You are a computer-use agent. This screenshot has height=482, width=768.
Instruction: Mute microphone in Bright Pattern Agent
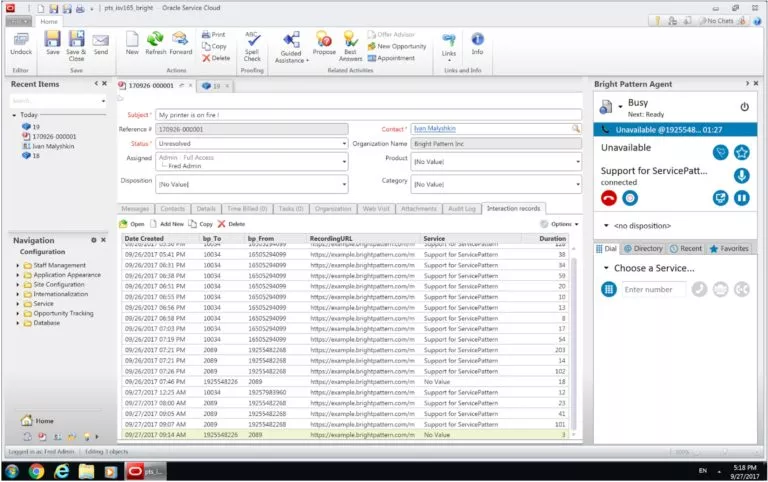tap(742, 175)
